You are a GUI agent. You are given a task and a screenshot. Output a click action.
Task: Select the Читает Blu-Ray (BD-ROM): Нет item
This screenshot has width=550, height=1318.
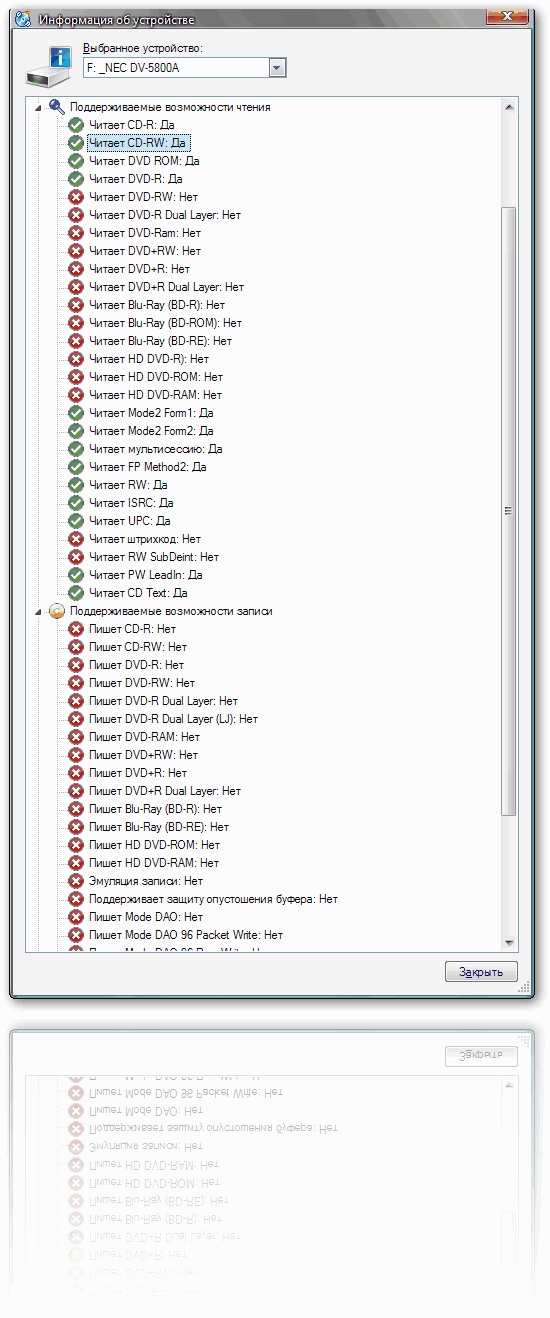(x=165, y=323)
